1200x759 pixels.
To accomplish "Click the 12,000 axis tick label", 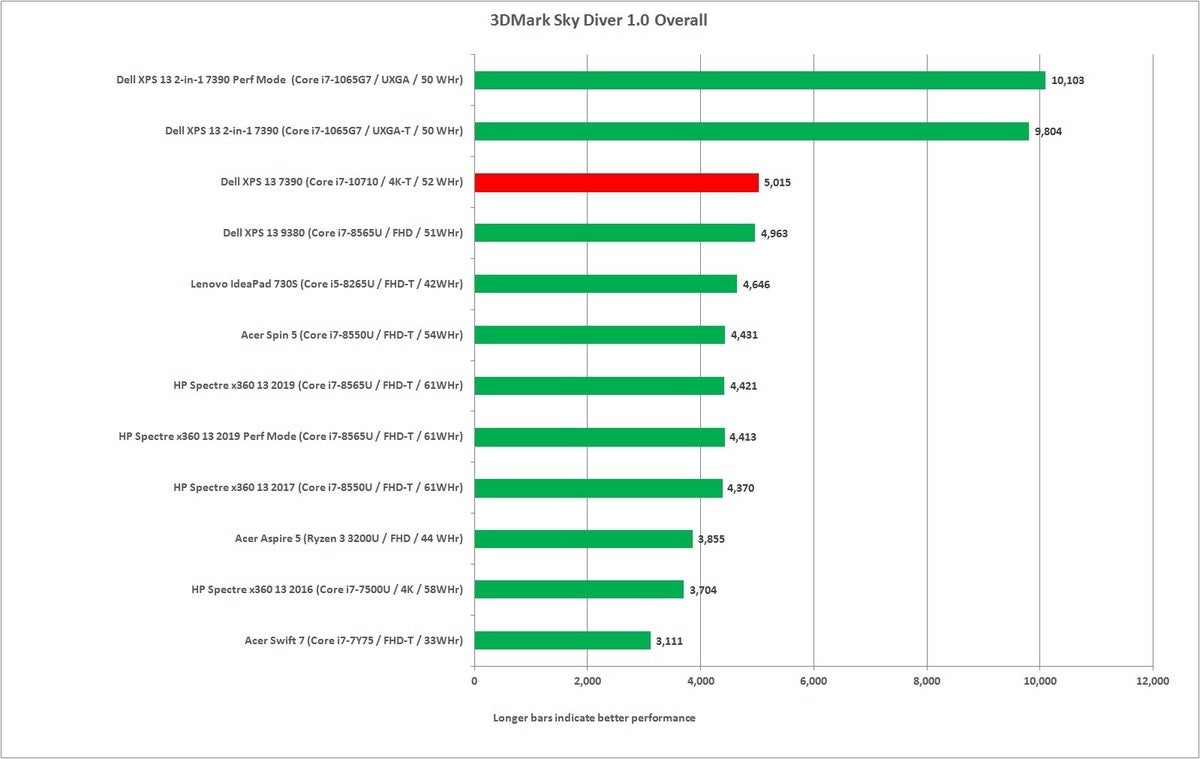I will [1153, 682].
